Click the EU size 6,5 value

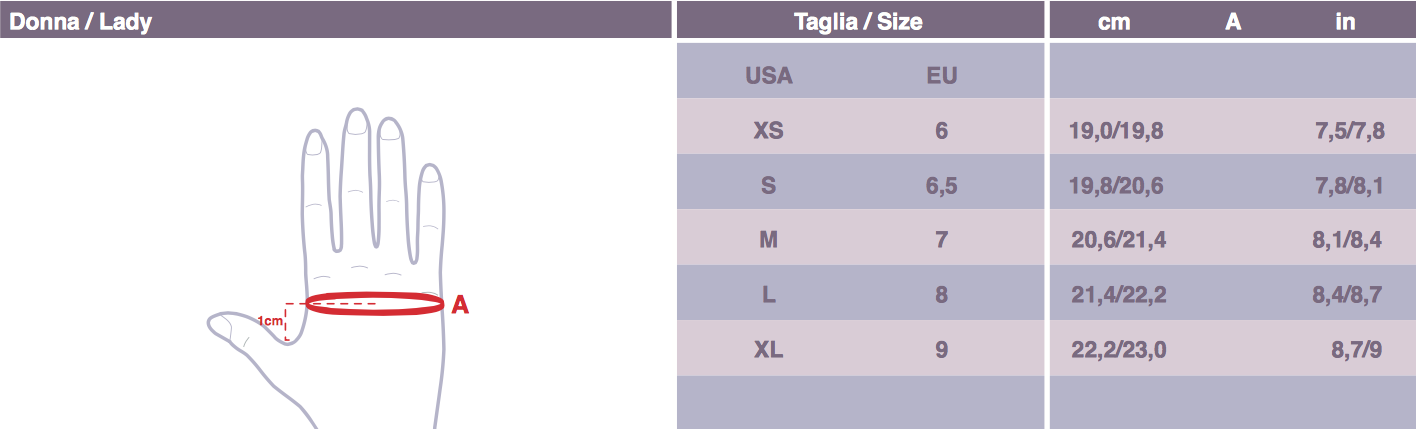(941, 185)
